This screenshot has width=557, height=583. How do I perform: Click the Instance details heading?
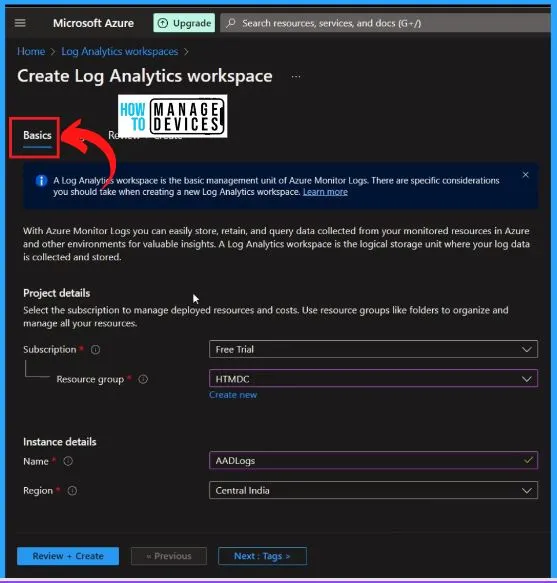59,442
